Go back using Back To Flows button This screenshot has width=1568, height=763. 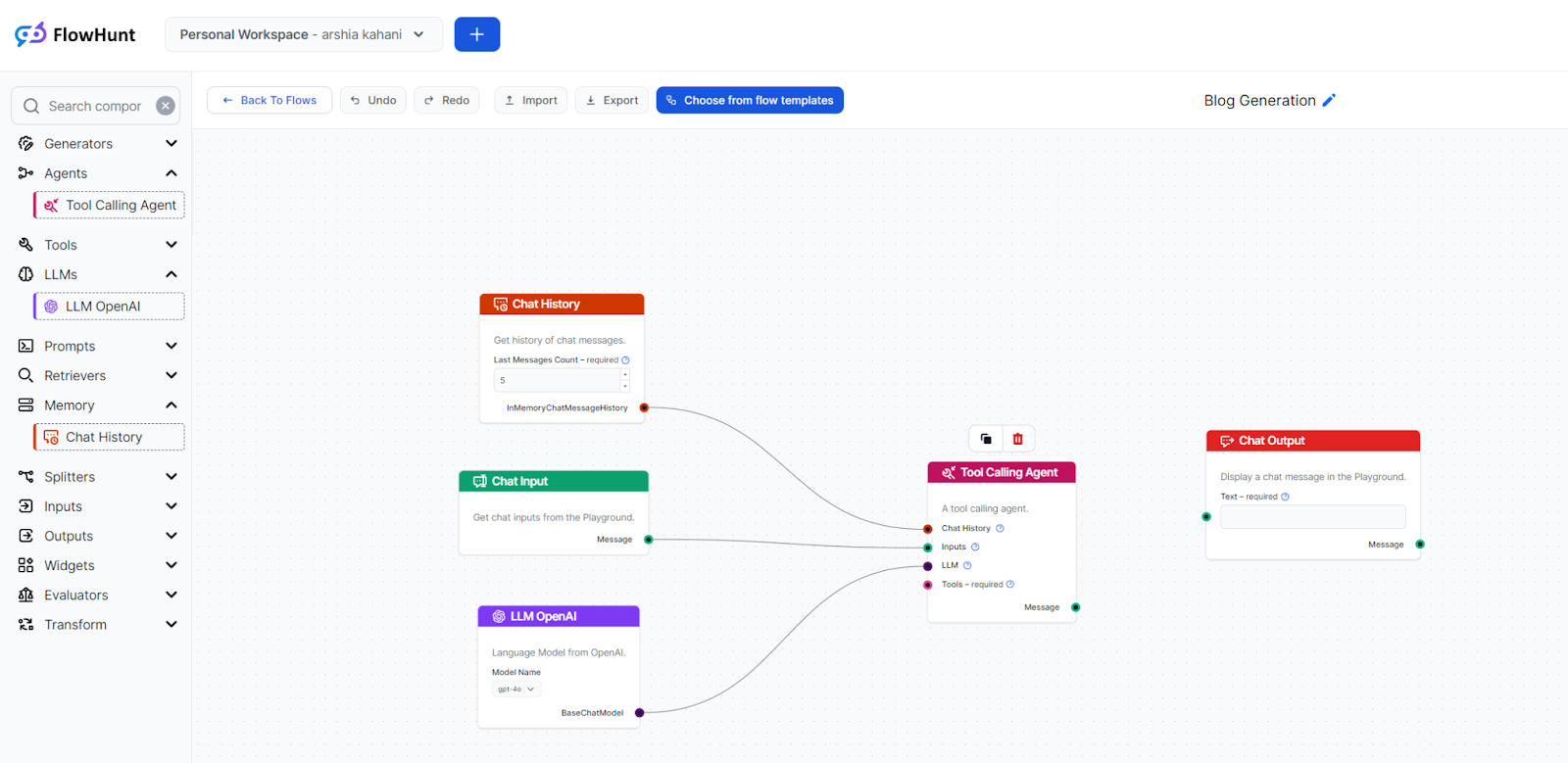click(x=269, y=100)
